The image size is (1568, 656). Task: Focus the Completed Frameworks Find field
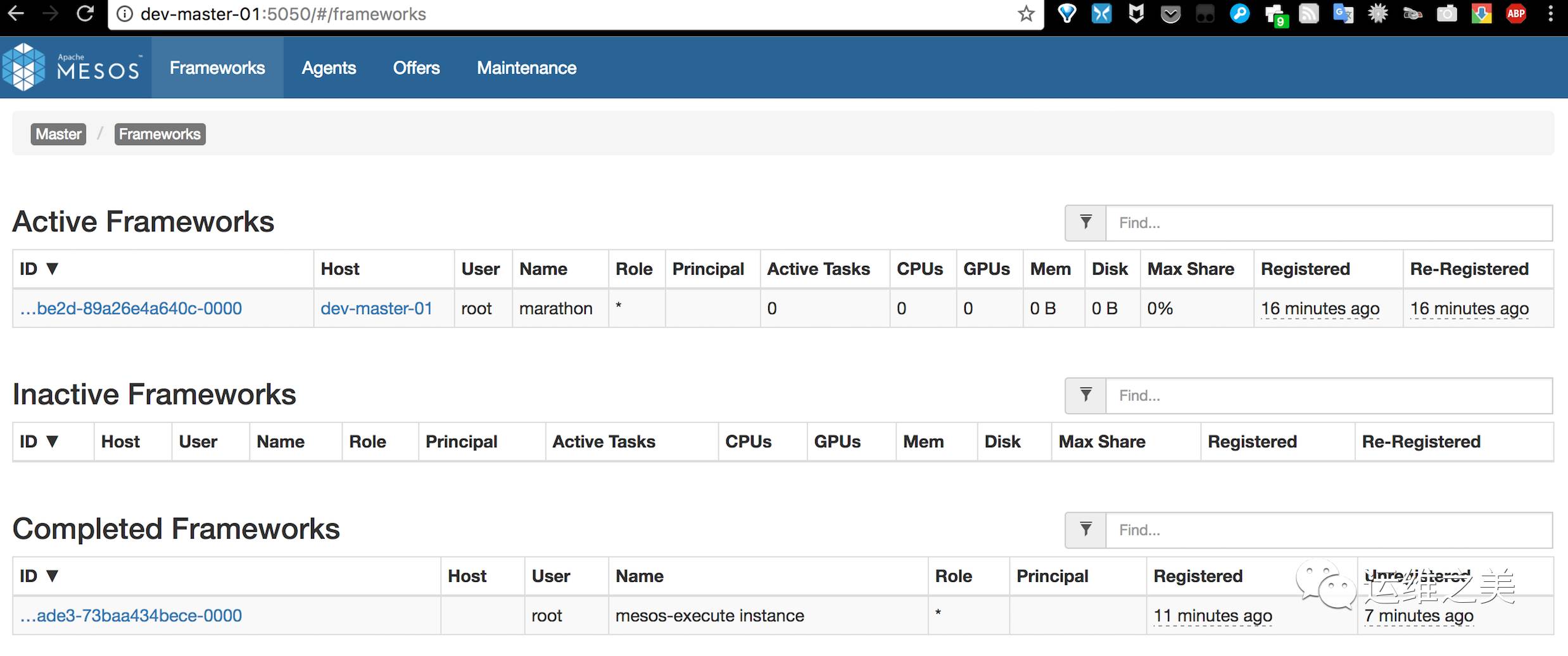coord(1329,530)
